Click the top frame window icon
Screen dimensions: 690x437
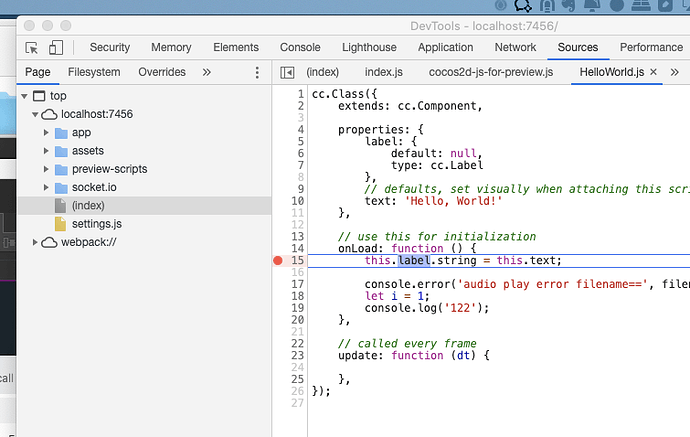point(39,96)
